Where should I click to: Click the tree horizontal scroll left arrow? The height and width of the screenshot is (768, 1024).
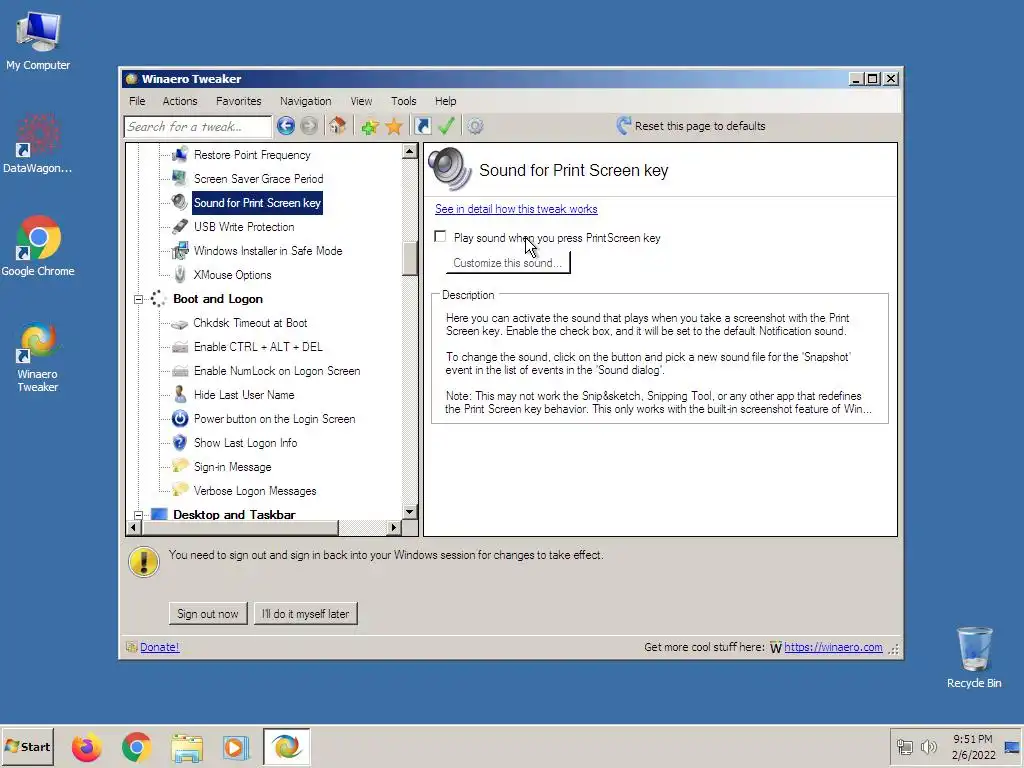134,527
